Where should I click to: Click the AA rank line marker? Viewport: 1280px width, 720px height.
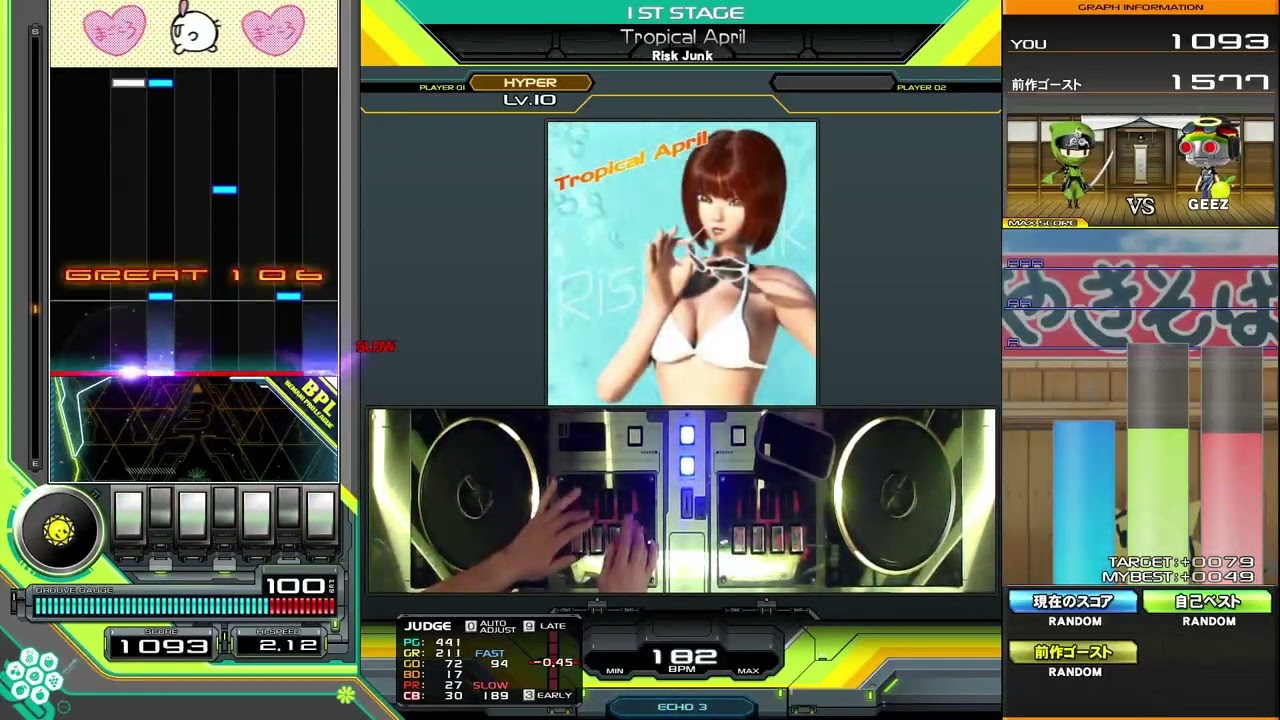1018,303
